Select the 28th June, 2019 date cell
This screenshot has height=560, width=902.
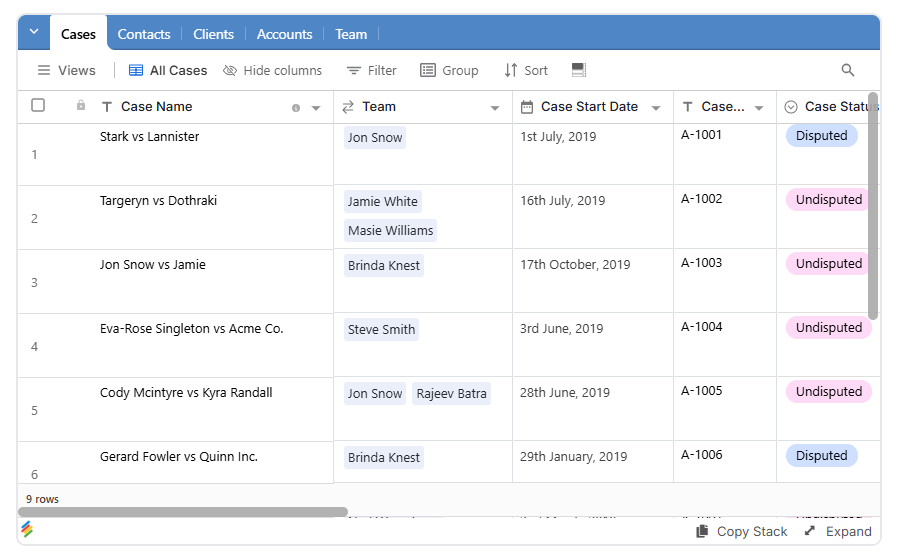(593, 409)
